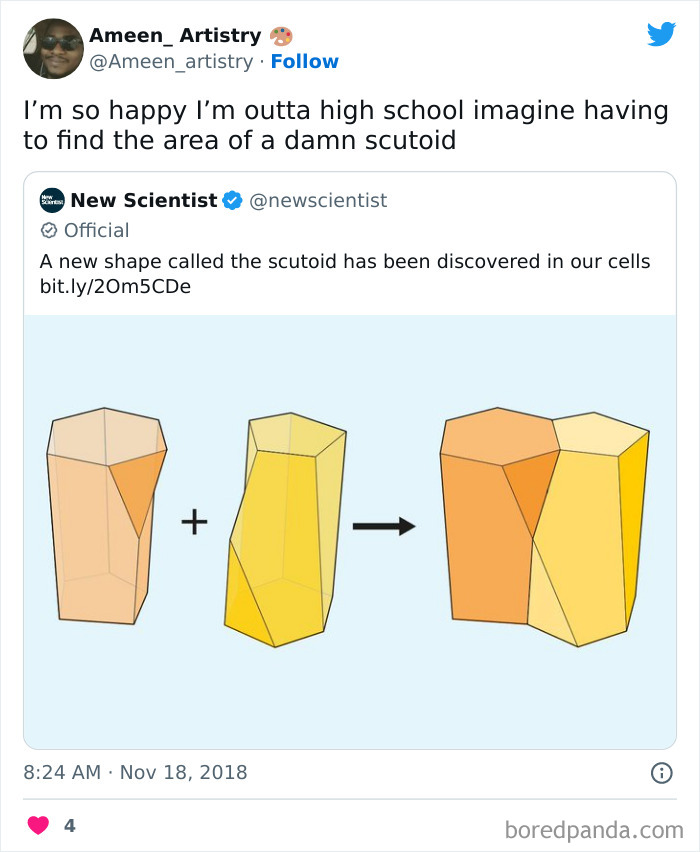Click the Follow button

(306, 62)
